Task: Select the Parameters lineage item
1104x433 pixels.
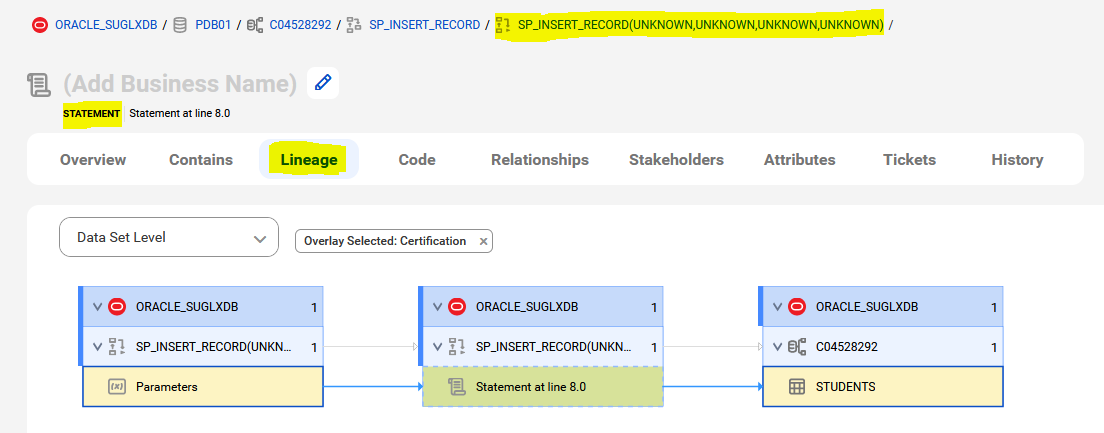Action: pyautogui.click(x=203, y=387)
